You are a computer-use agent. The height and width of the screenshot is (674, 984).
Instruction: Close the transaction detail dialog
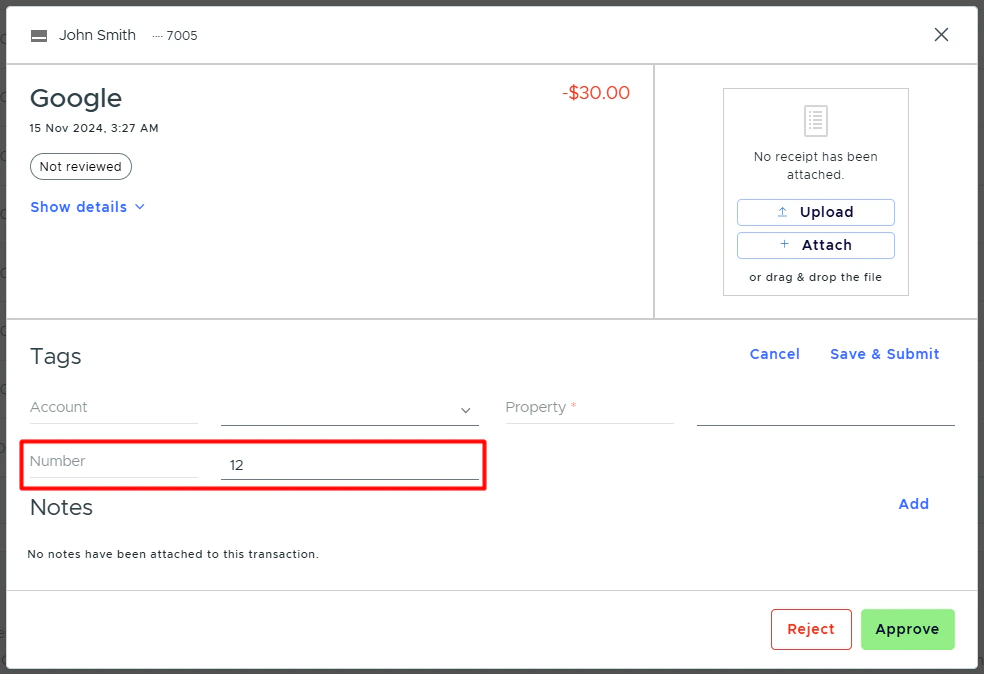point(940,34)
